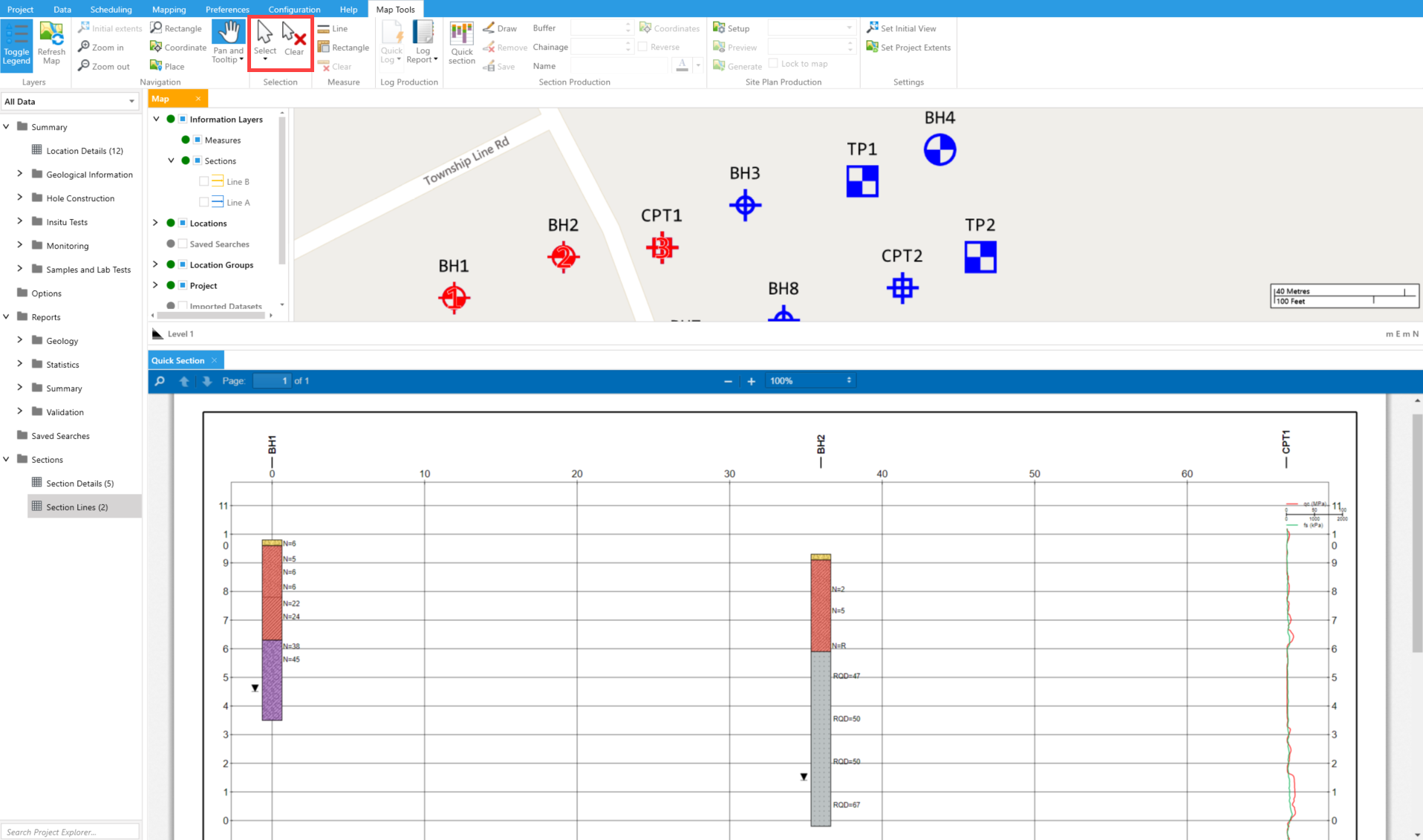
Task: Open the 100% zoom level dropdown
Action: (x=810, y=381)
